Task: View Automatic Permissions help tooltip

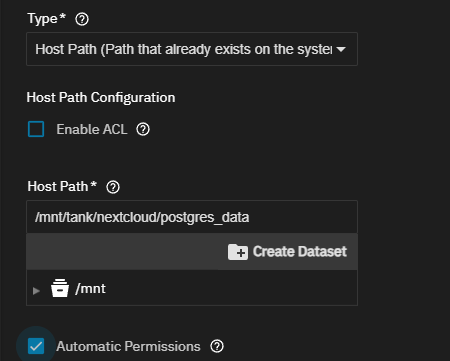Action: (x=217, y=346)
